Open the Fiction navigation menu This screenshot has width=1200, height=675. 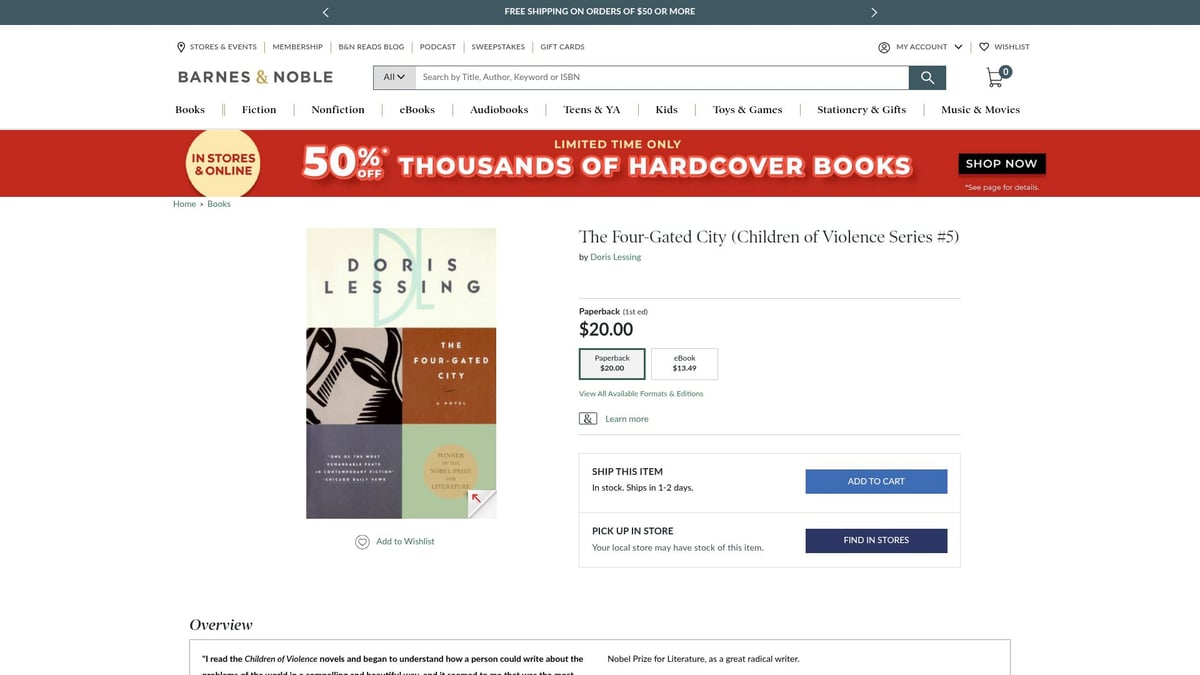[259, 110]
